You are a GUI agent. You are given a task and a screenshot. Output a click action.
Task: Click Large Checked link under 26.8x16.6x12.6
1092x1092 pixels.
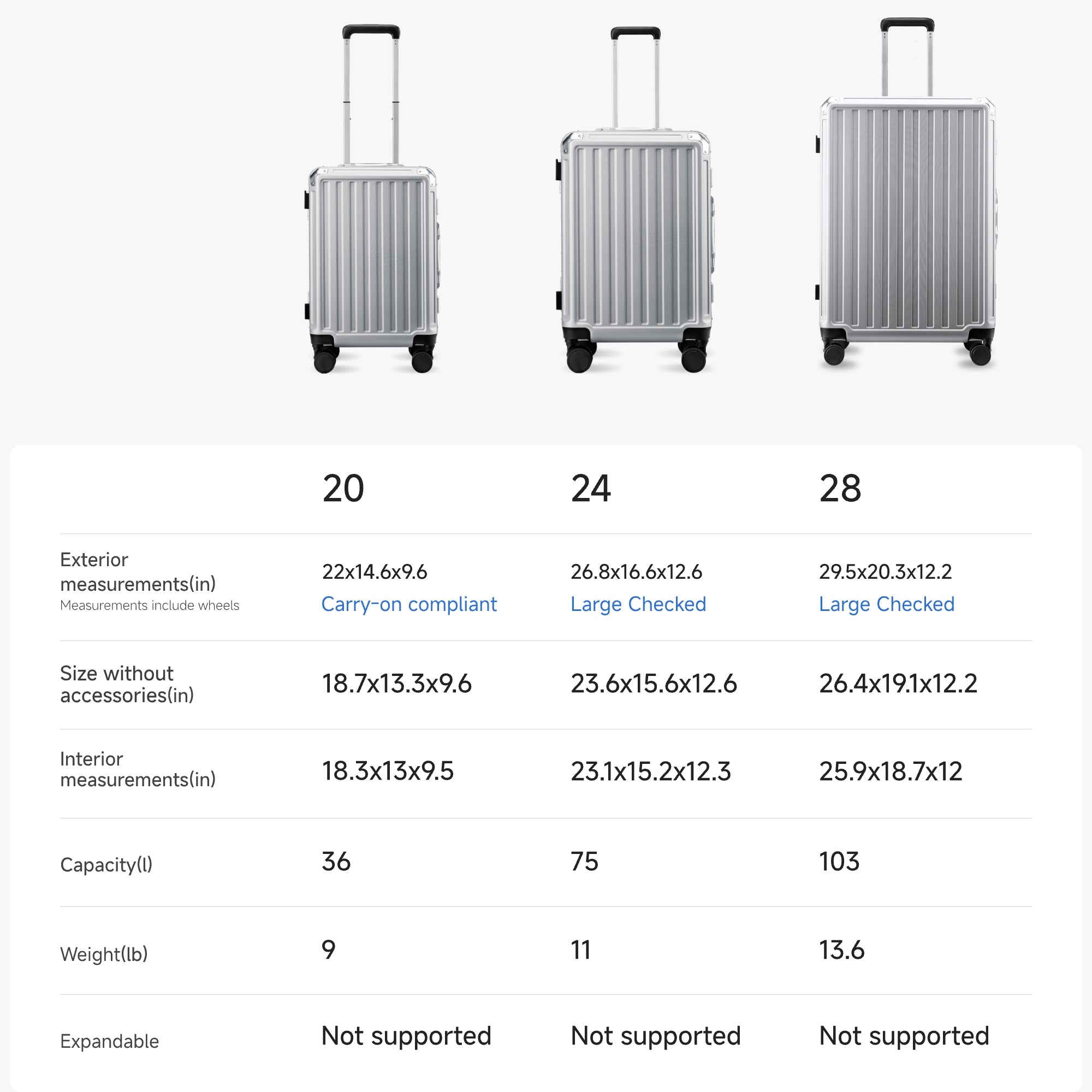click(638, 604)
